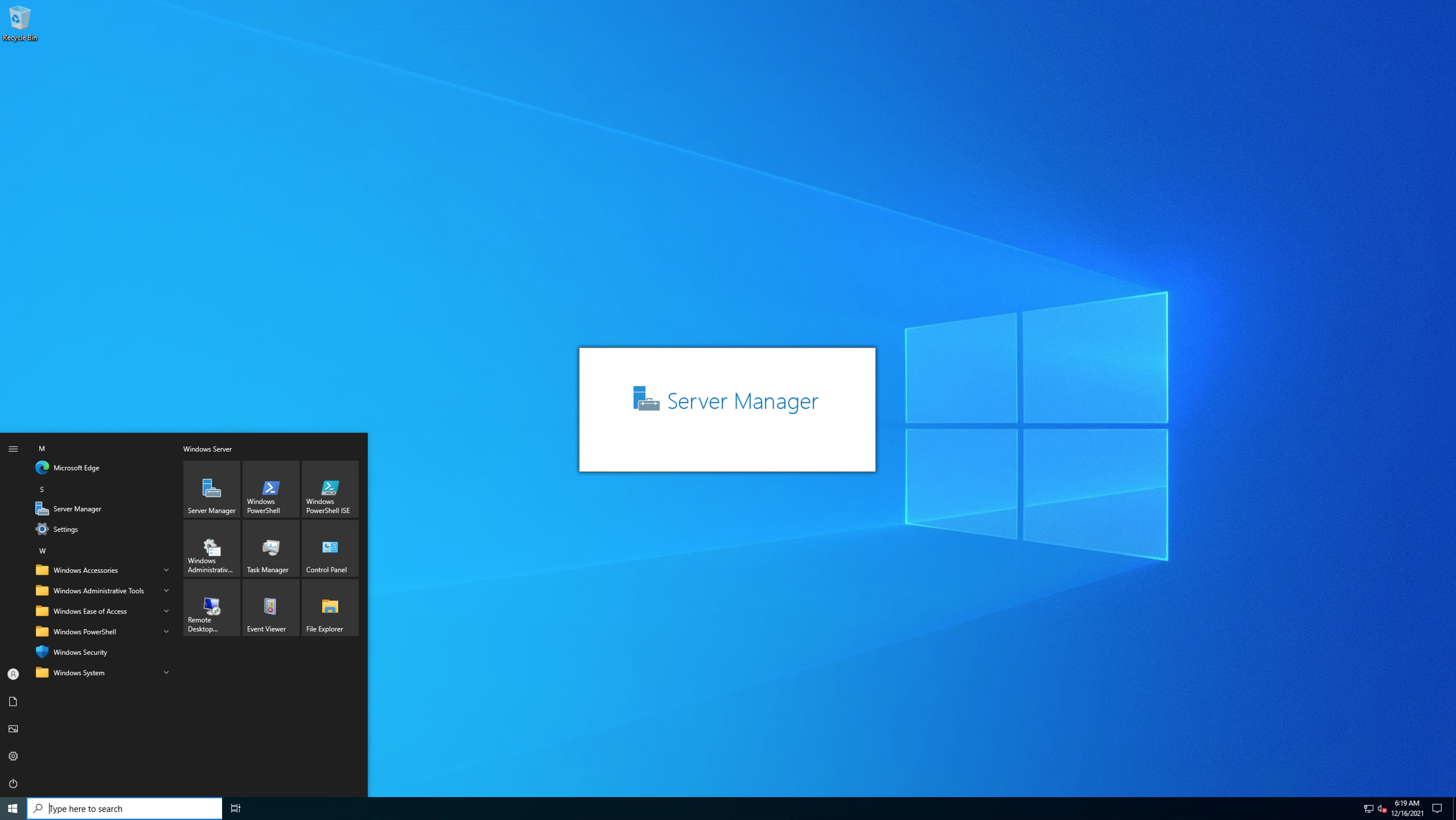
Task: Open Windows Security from the app list
Action: click(80, 652)
